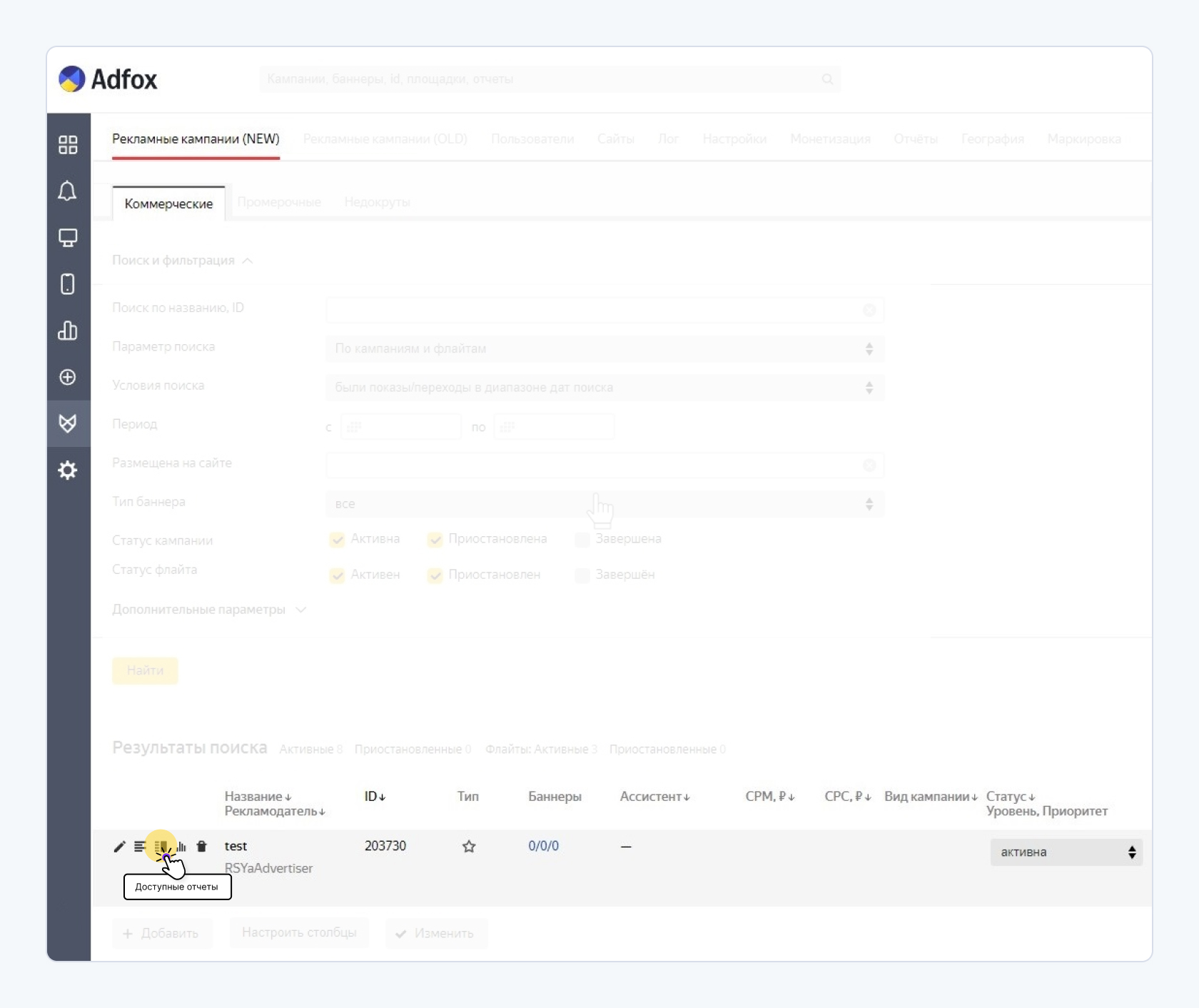Screen dimensions: 1199x1008
Task: Select the desktop monitor icon in the sidebar
Action: coord(68,238)
